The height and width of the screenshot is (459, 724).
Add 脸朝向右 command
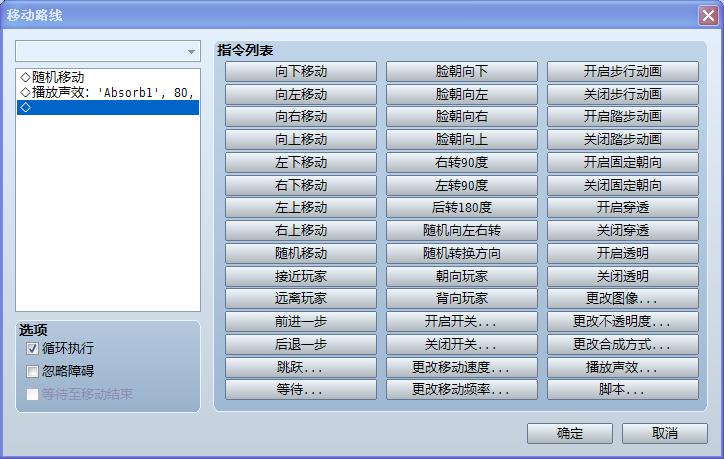[462, 117]
